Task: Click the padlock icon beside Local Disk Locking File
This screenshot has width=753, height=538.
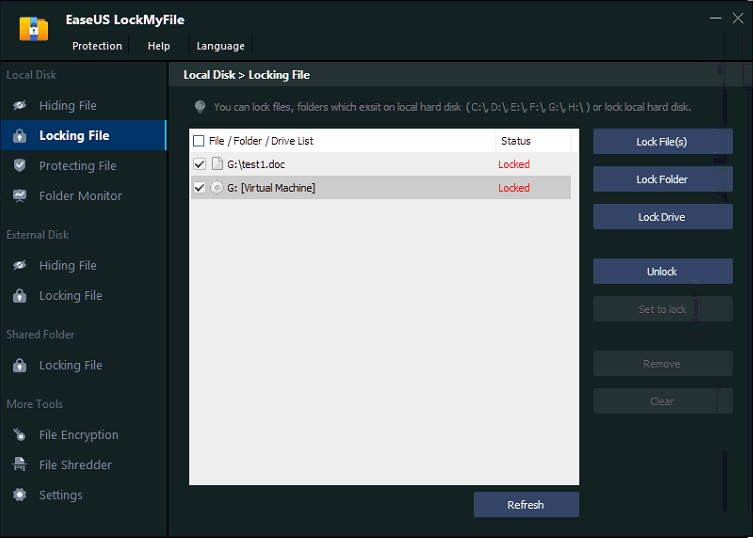Action: click(x=20, y=136)
